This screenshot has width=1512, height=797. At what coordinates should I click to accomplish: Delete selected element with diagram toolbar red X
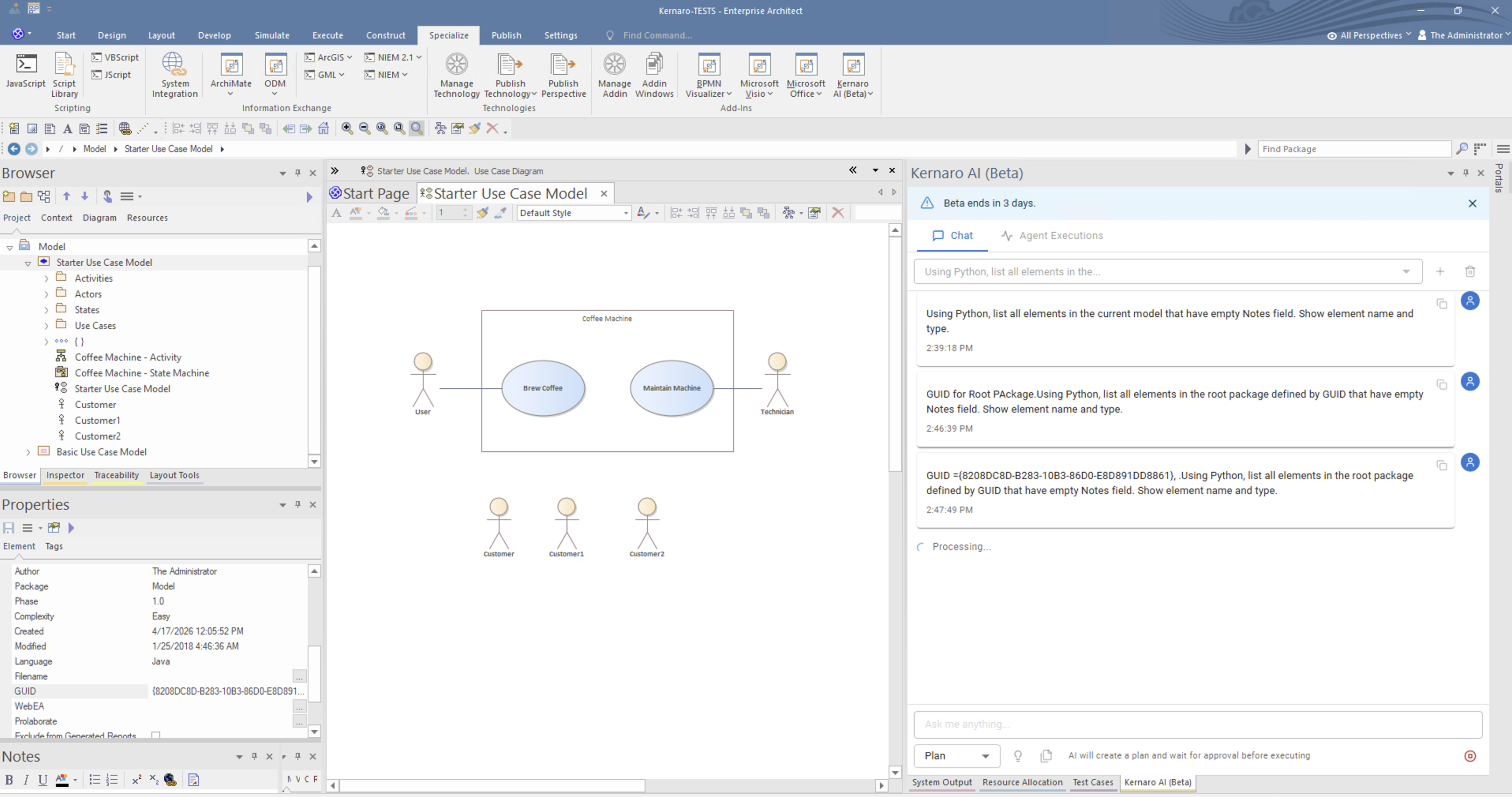point(838,213)
